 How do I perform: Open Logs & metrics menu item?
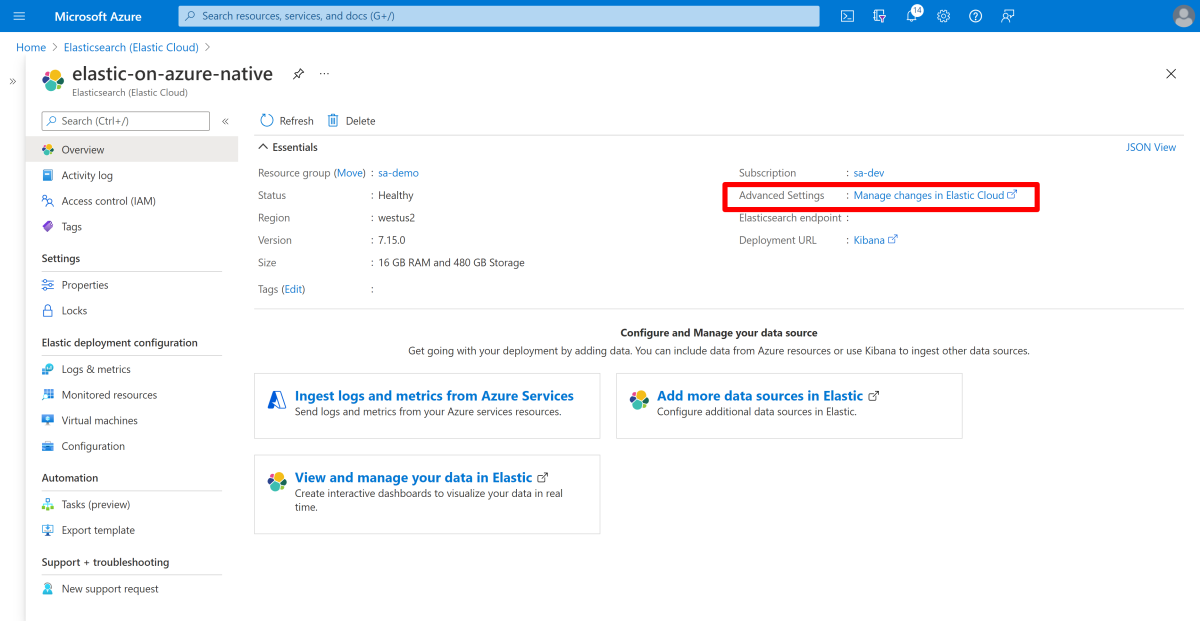[96, 369]
